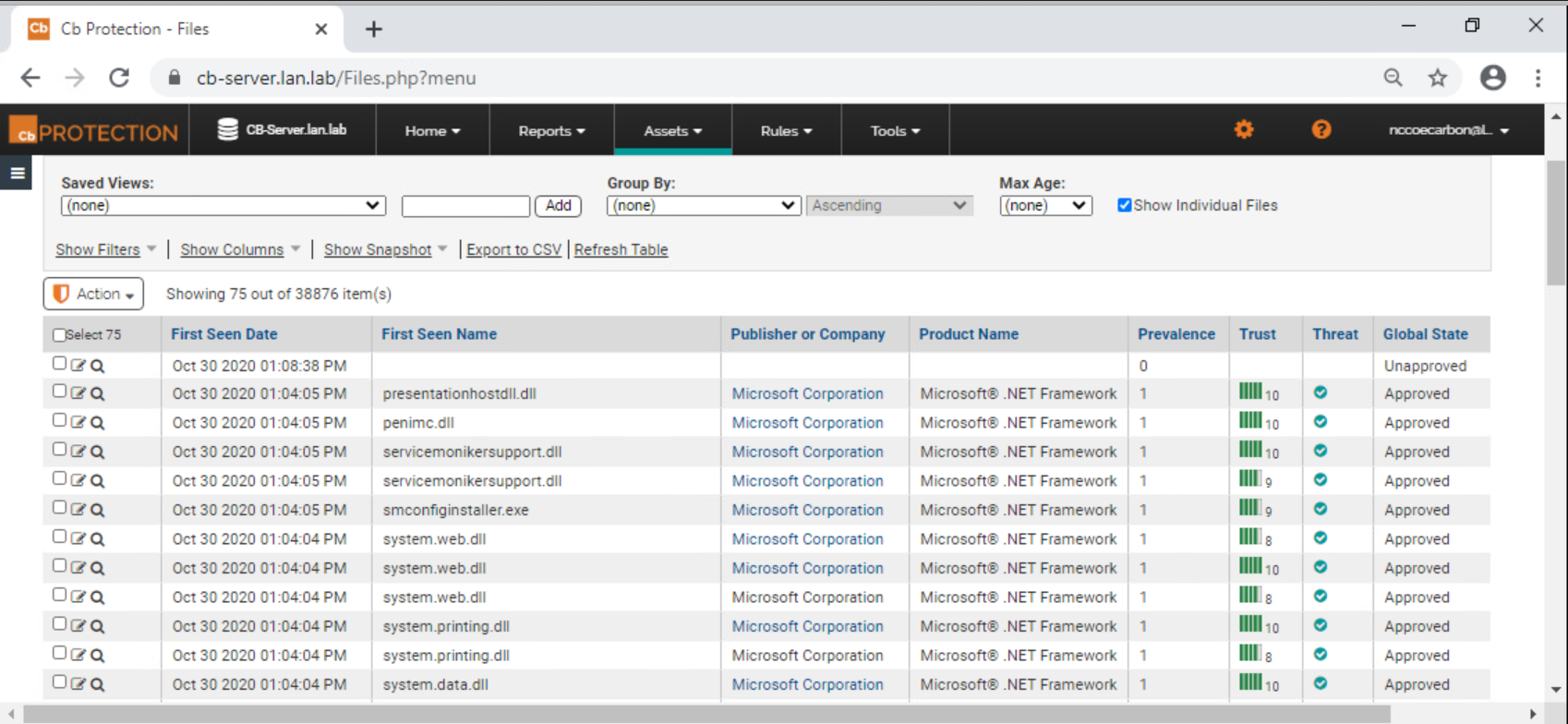Screen dimensions: 1568x724
Task: Open the Group By dropdown
Action: [704, 205]
